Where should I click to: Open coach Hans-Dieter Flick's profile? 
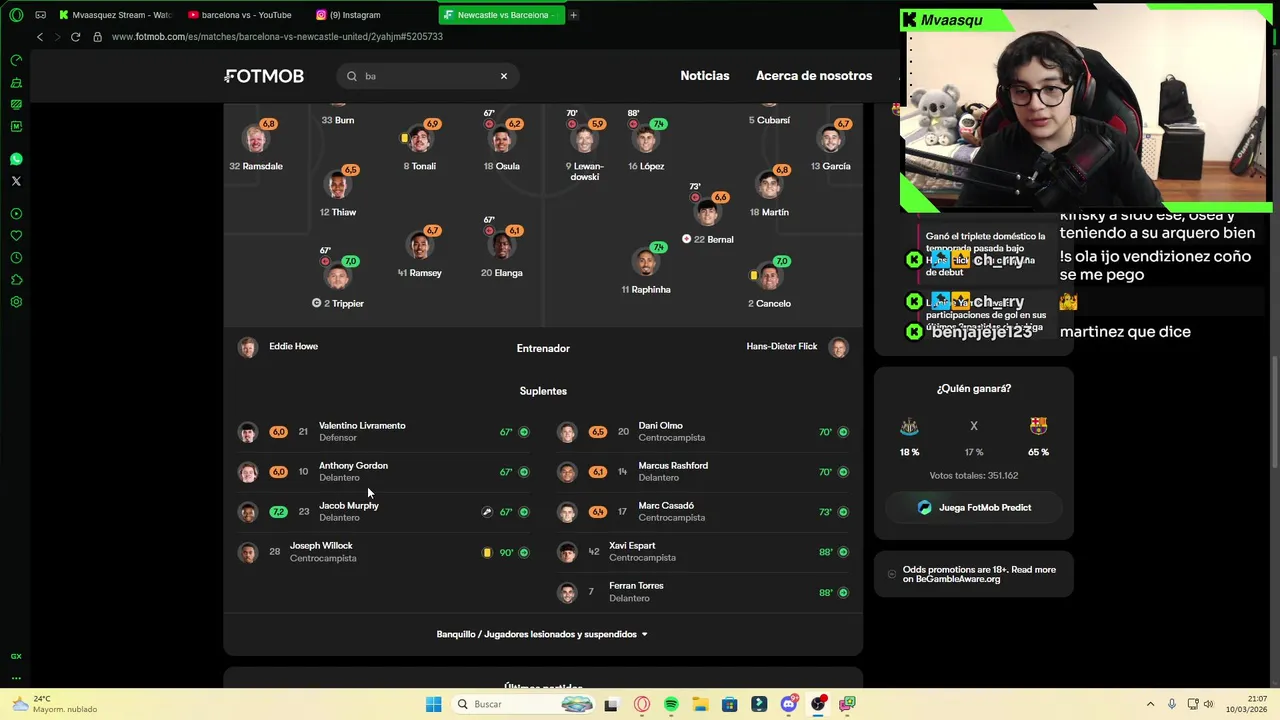[797, 347]
